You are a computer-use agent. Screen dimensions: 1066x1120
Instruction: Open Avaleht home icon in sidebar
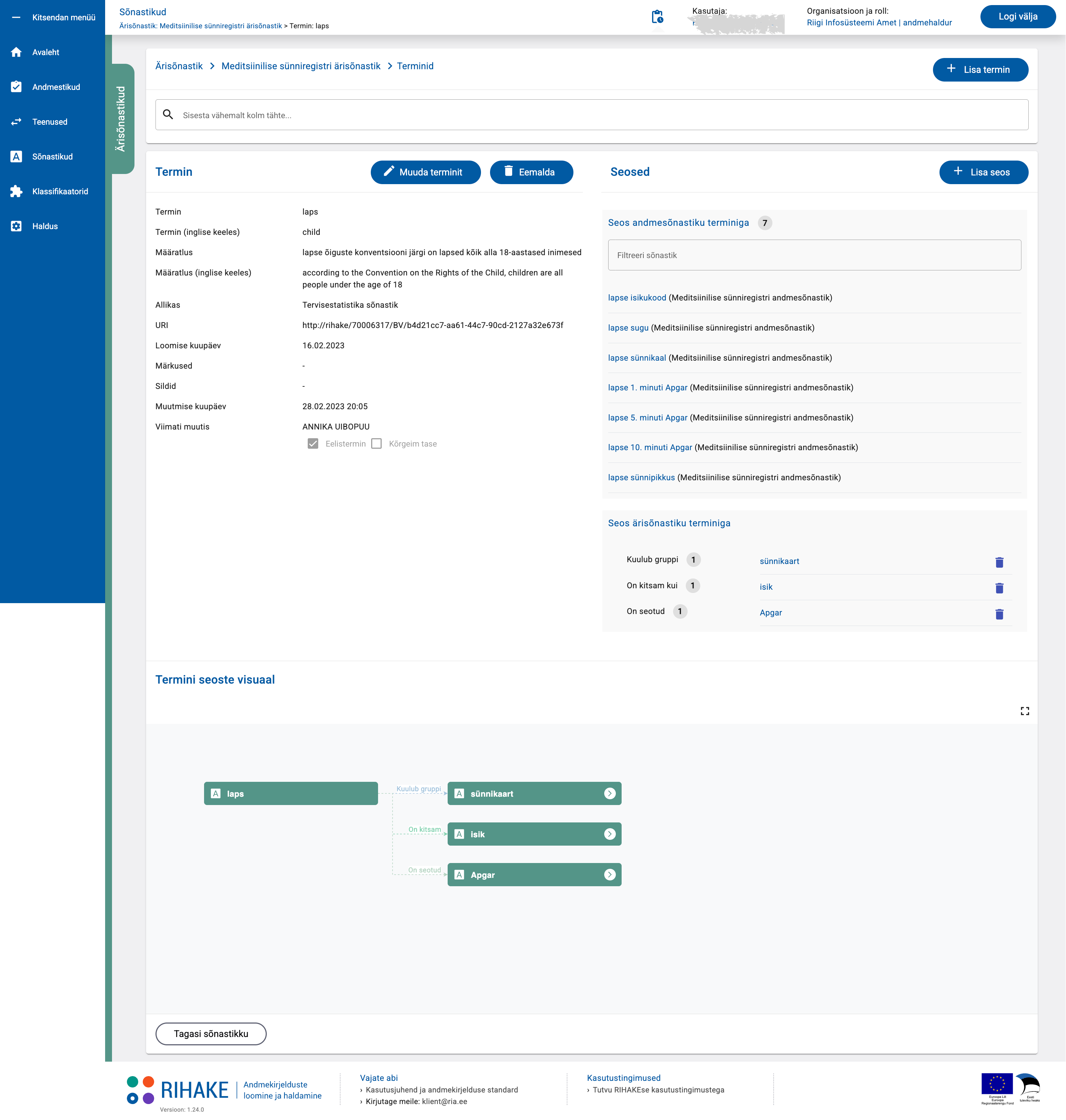(x=16, y=52)
